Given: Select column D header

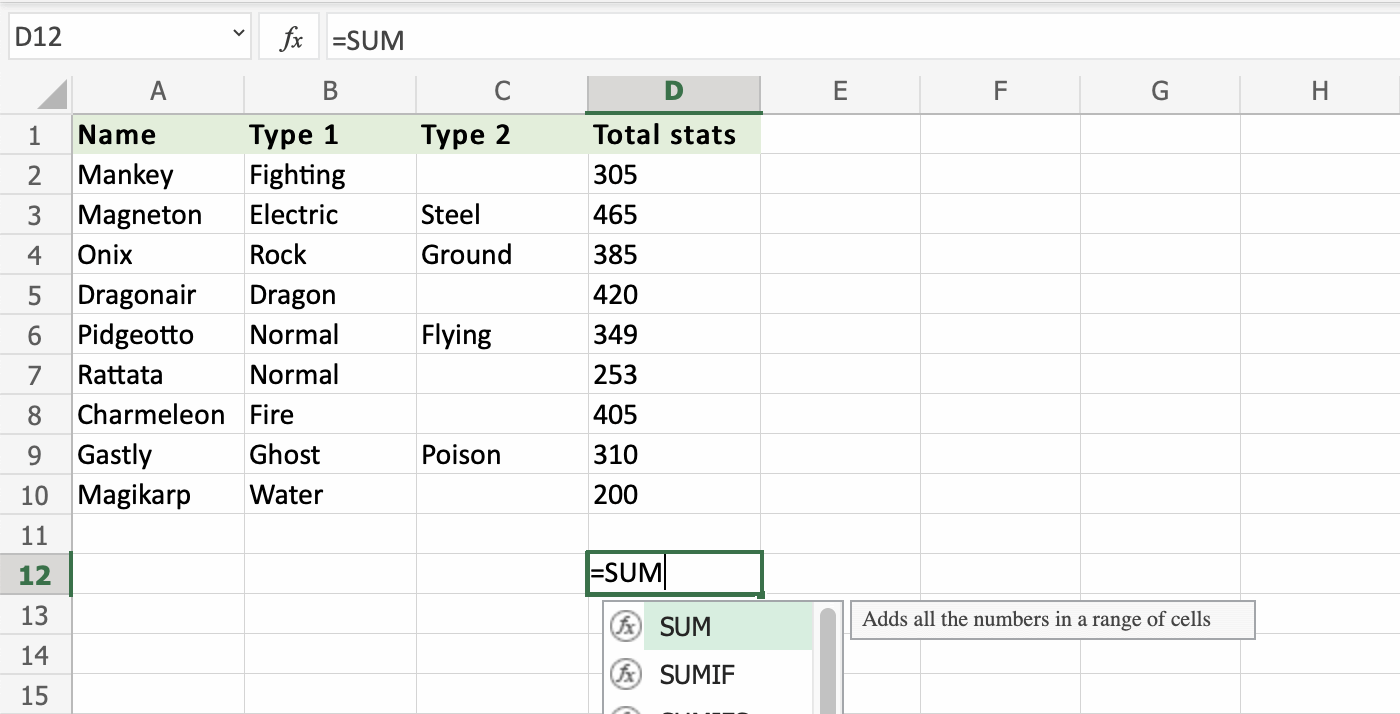Looking at the screenshot, I should (x=673, y=92).
